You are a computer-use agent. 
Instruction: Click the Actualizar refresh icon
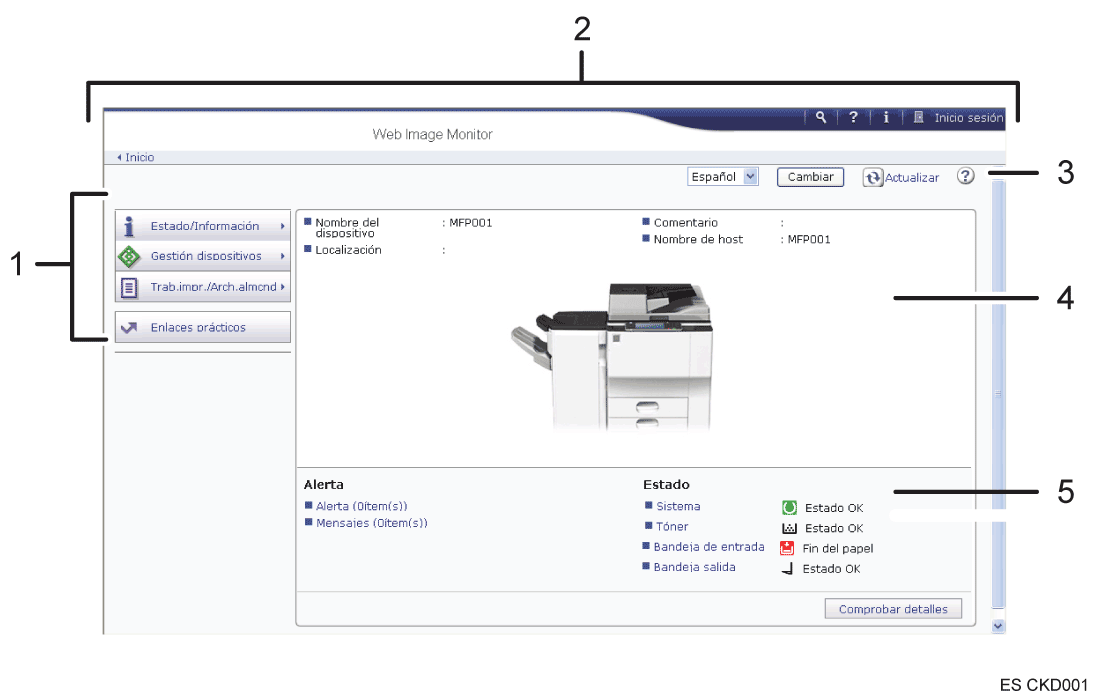point(873,177)
